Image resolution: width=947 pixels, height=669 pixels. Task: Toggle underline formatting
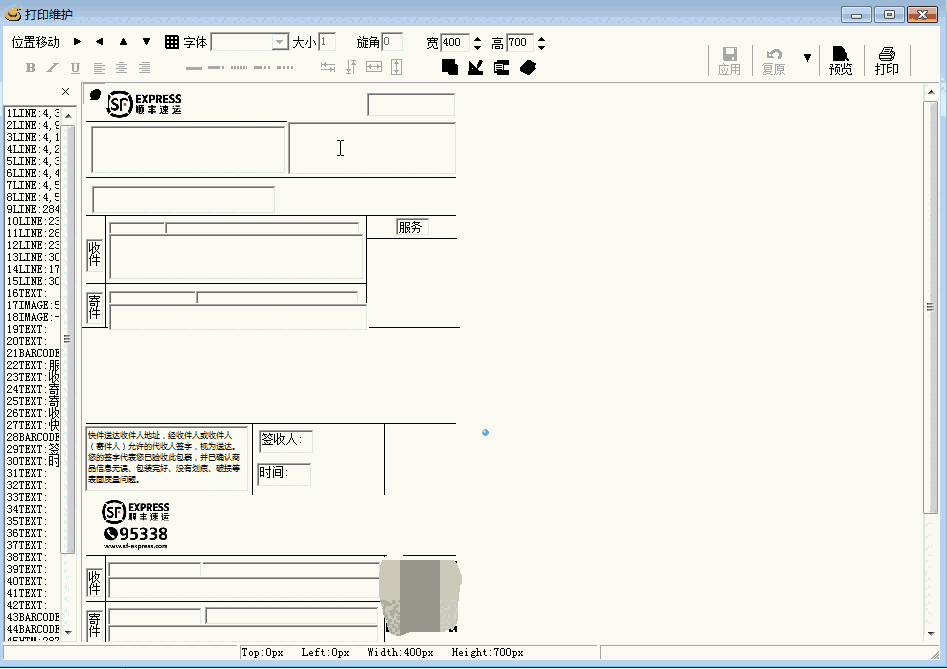75,68
